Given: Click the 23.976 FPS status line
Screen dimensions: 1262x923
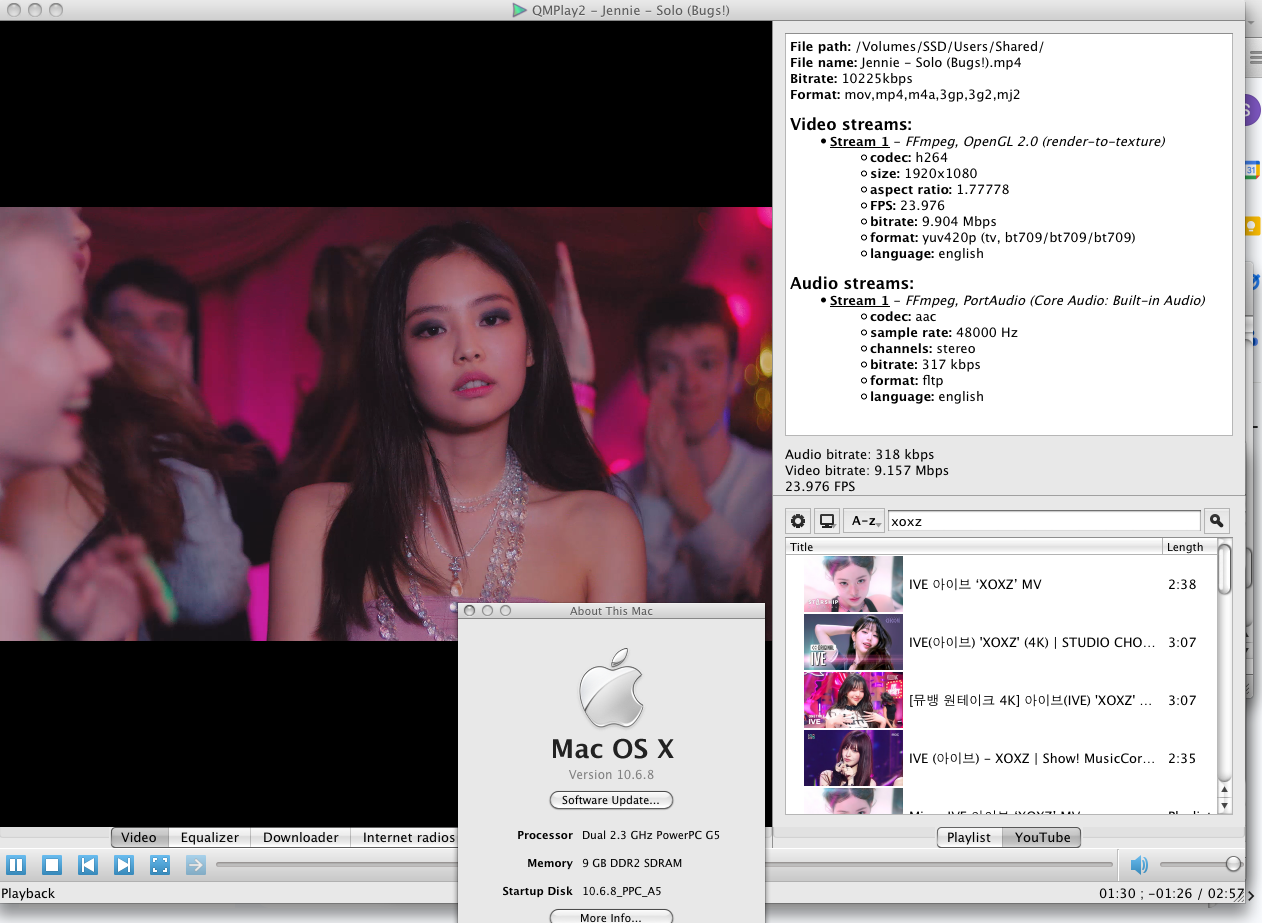Looking at the screenshot, I should click(x=820, y=487).
